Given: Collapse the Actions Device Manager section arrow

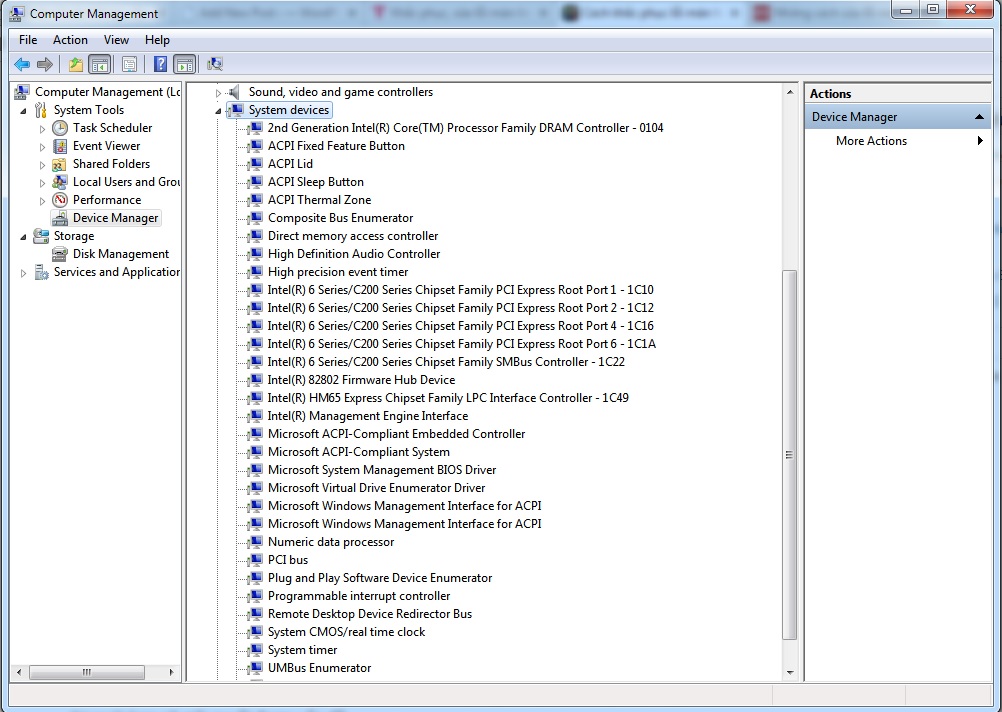Looking at the screenshot, I should 980,117.
